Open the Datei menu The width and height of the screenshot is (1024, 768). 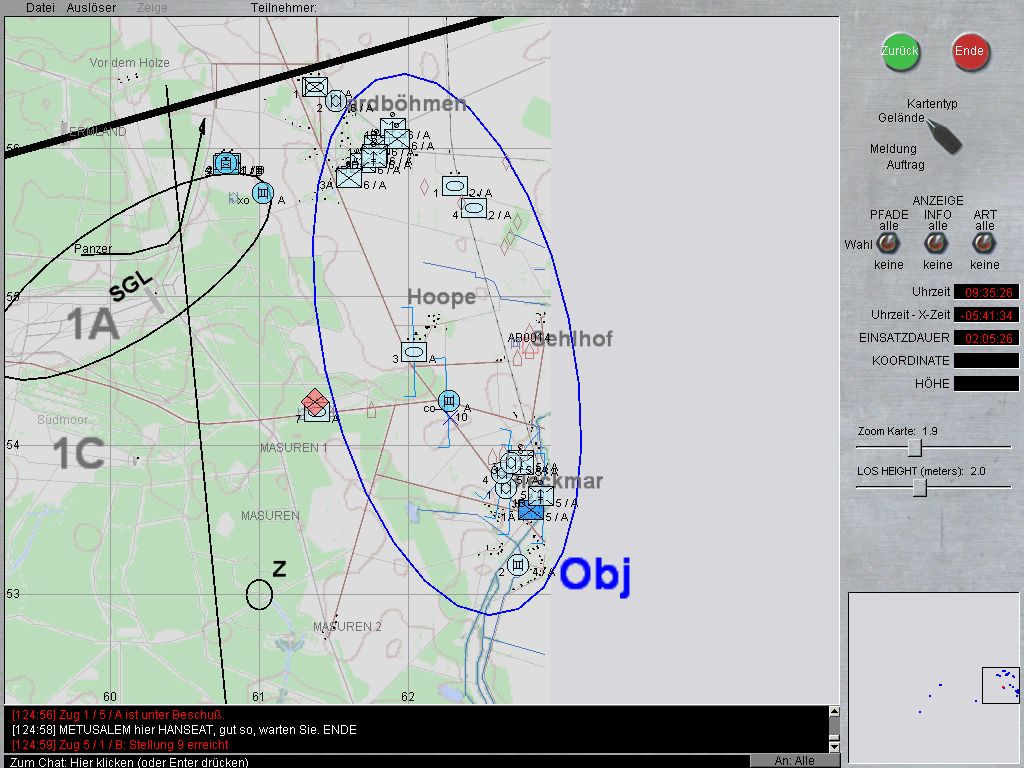tap(40, 8)
